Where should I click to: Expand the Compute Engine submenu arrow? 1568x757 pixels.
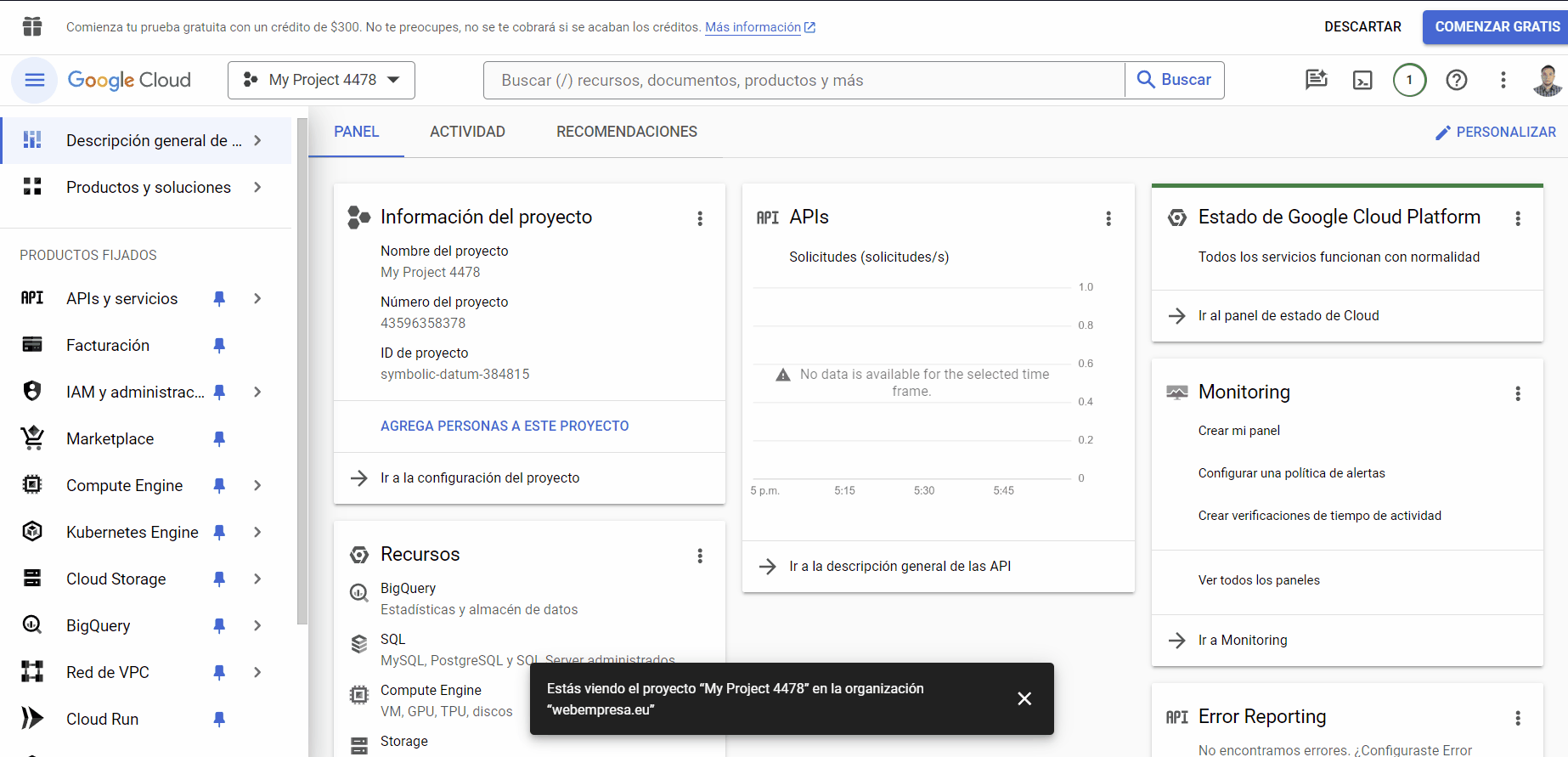point(257,485)
